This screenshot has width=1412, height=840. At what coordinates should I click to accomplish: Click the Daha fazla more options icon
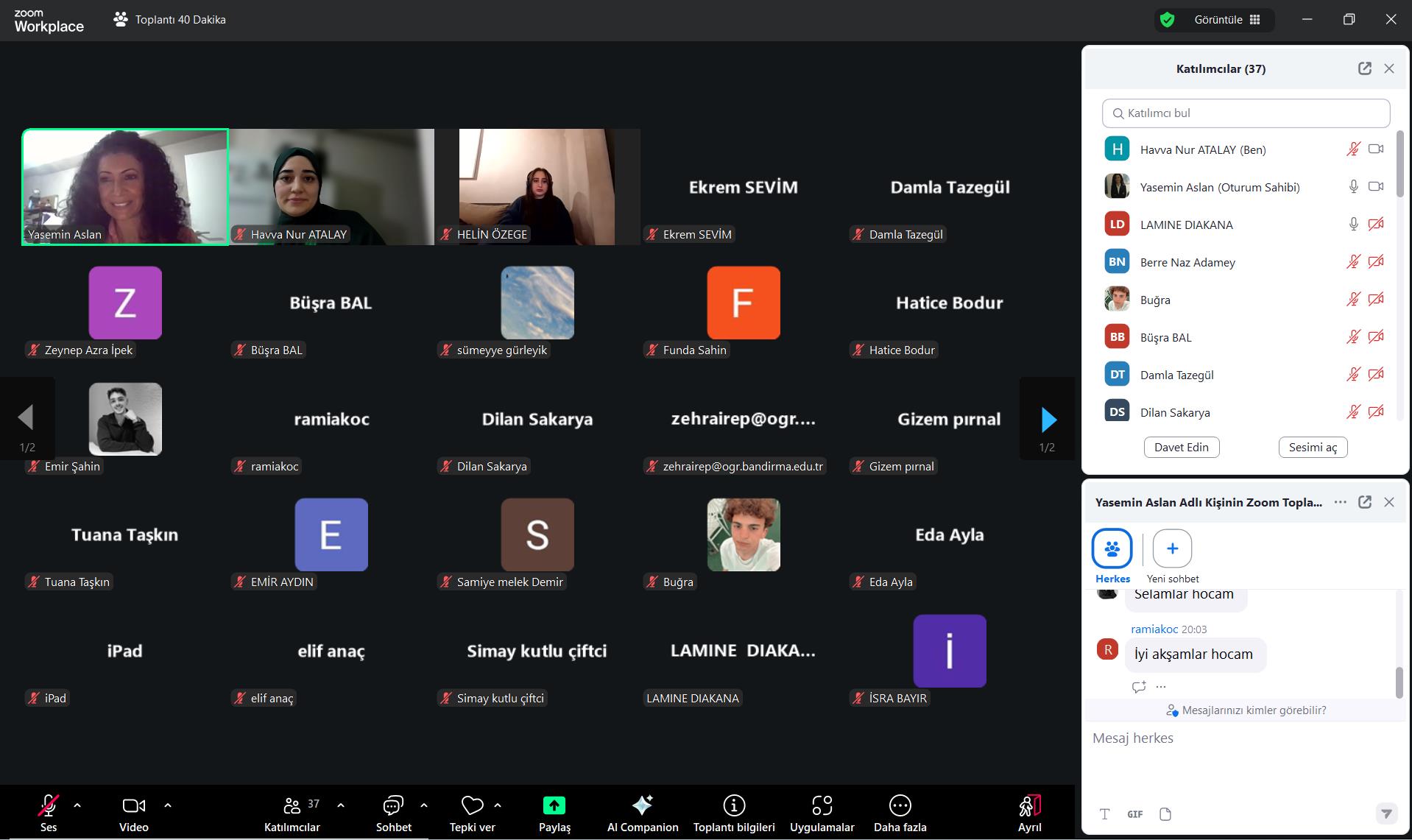point(900,805)
